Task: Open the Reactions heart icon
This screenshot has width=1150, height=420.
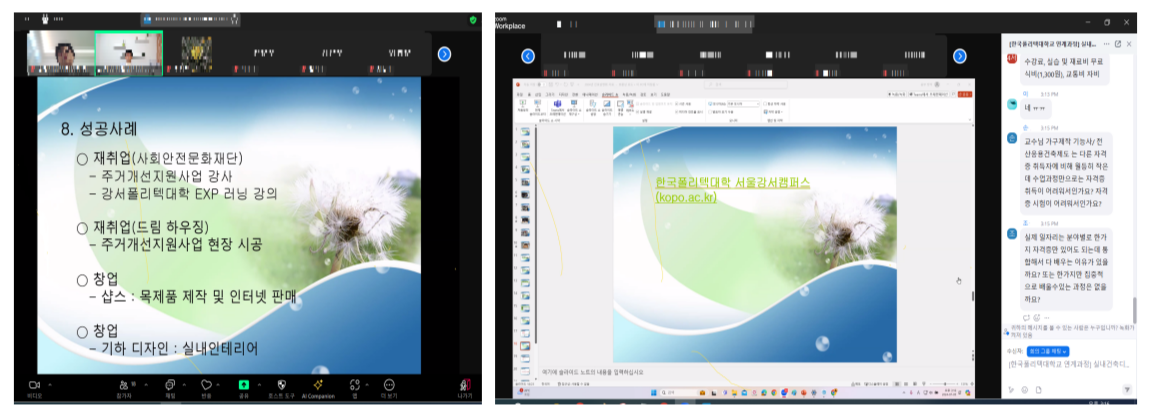Action: (x=206, y=385)
